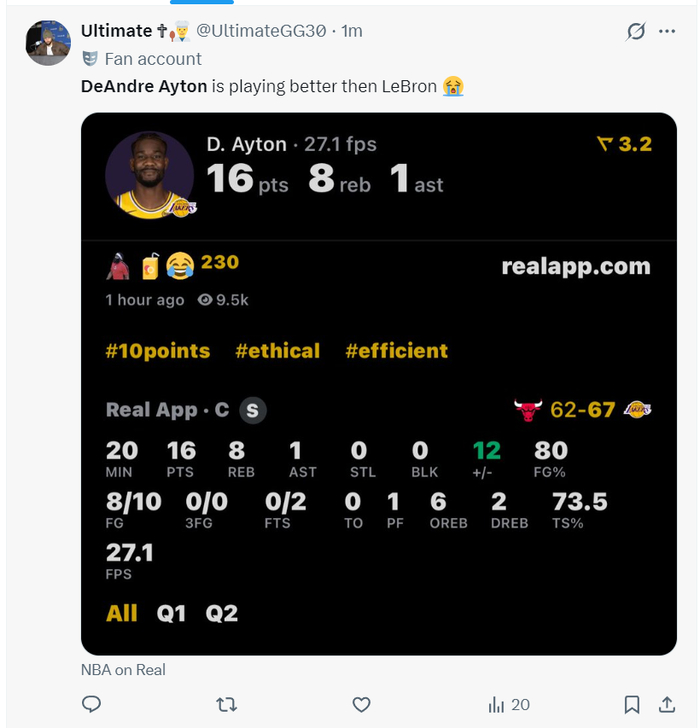Switch to the Q2 stats tab
This screenshot has height=728, width=700.
[222, 613]
